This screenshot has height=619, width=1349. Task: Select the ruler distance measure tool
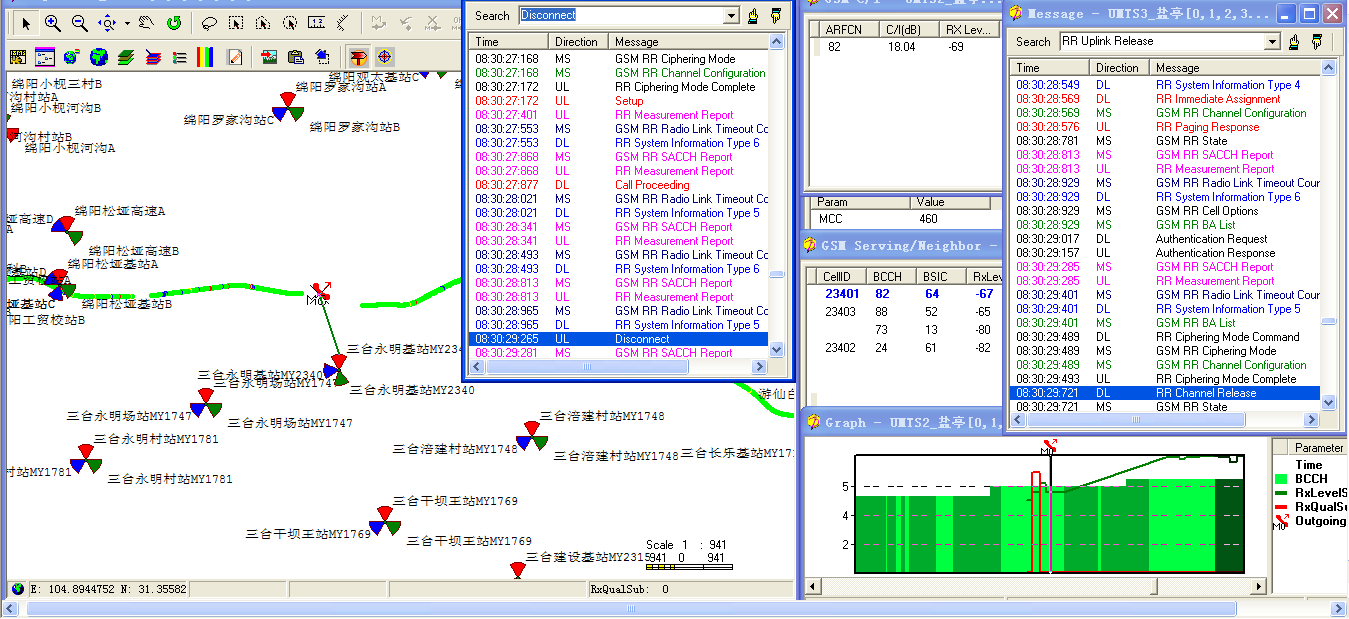(316, 22)
